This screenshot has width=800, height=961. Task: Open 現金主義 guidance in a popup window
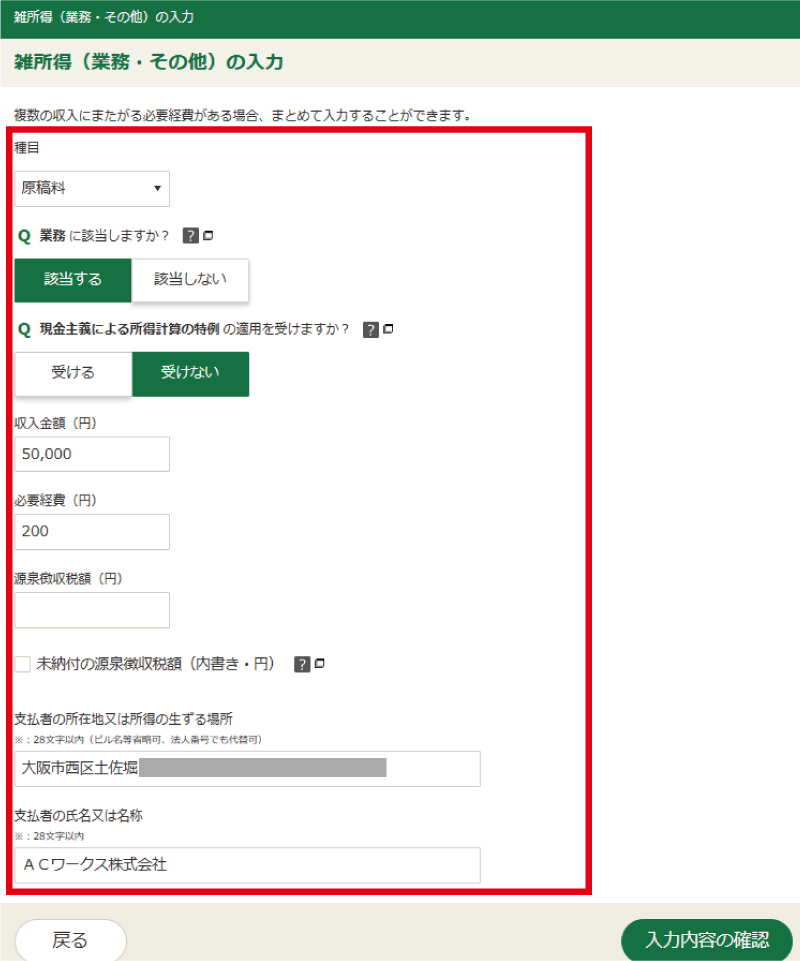386,330
